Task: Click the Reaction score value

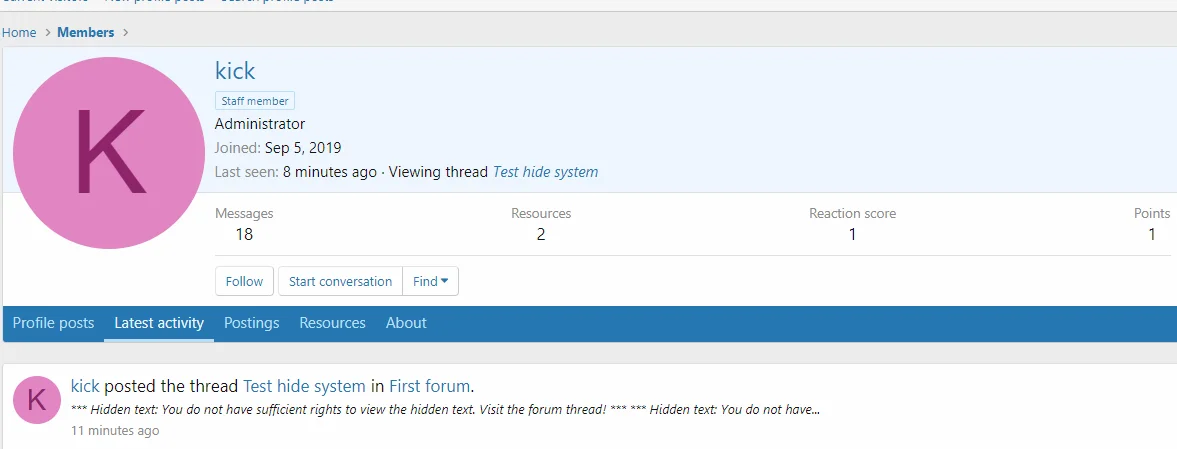Action: tap(852, 235)
